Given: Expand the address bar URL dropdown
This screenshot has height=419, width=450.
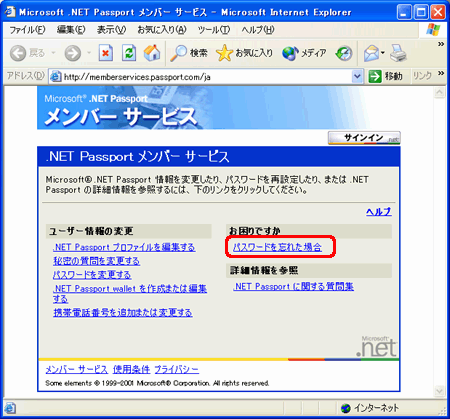Looking at the screenshot, I should (357, 76).
